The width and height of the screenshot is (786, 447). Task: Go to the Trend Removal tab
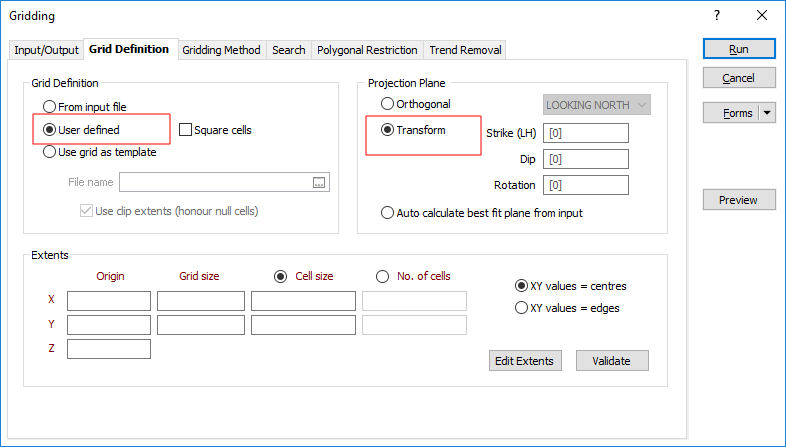(465, 50)
